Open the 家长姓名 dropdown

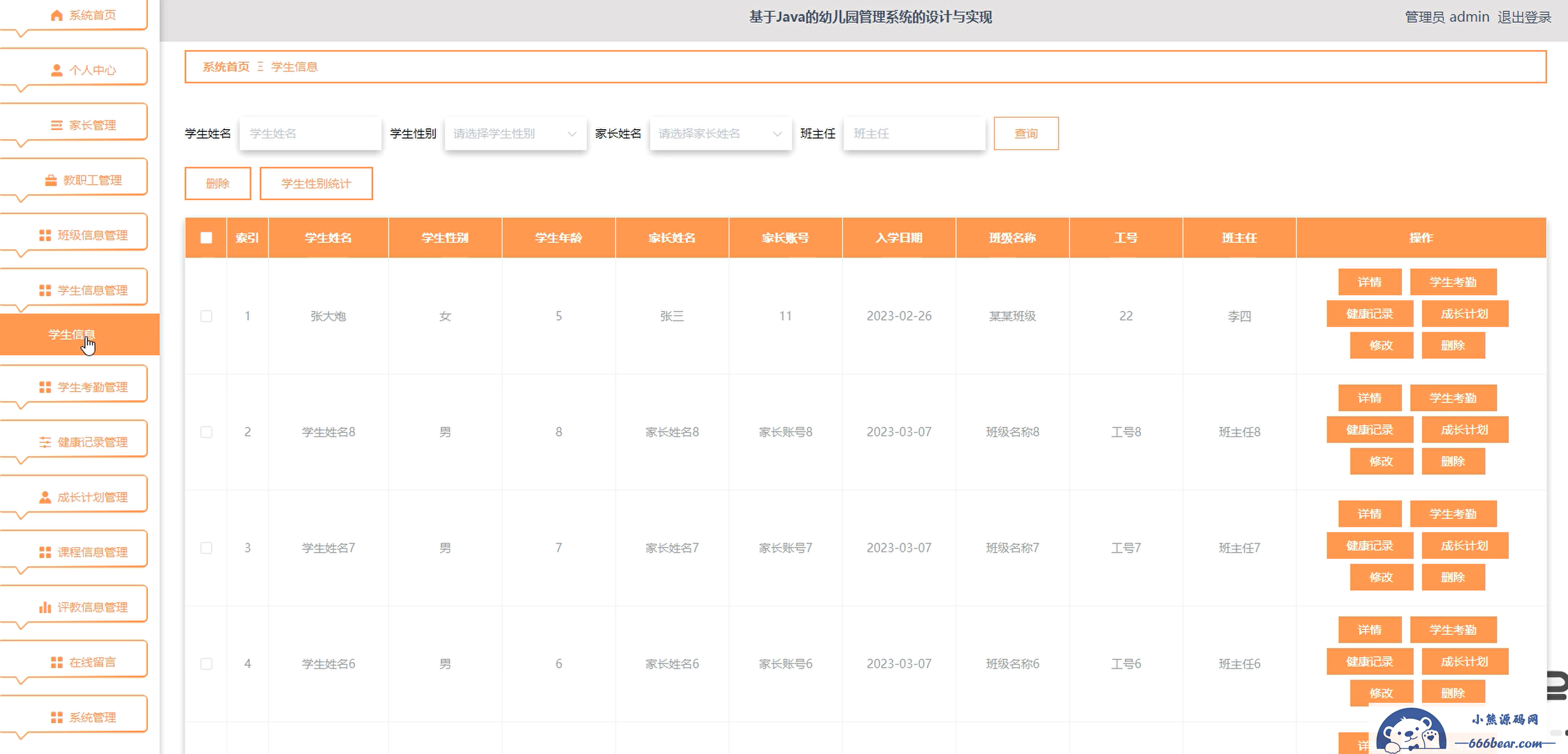tap(721, 133)
